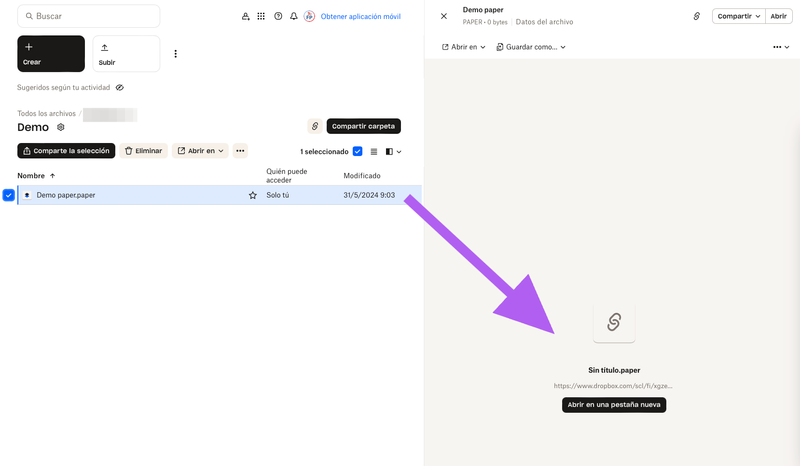Expand the Compartir dropdown in preview
Image resolution: width=800 pixels, height=466 pixels.
[x=739, y=16]
